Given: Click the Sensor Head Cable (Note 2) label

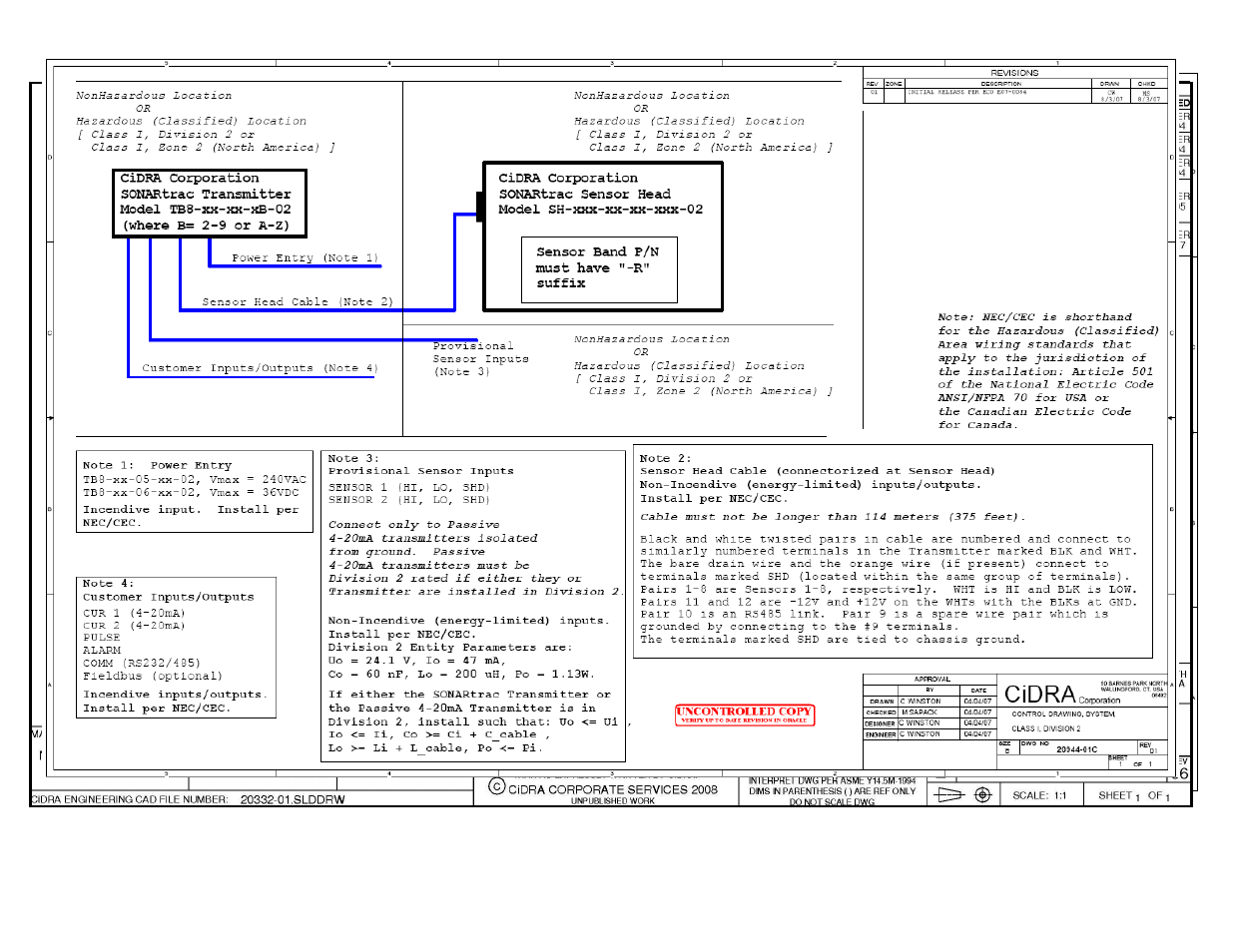Looking at the screenshot, I should click(x=298, y=301).
